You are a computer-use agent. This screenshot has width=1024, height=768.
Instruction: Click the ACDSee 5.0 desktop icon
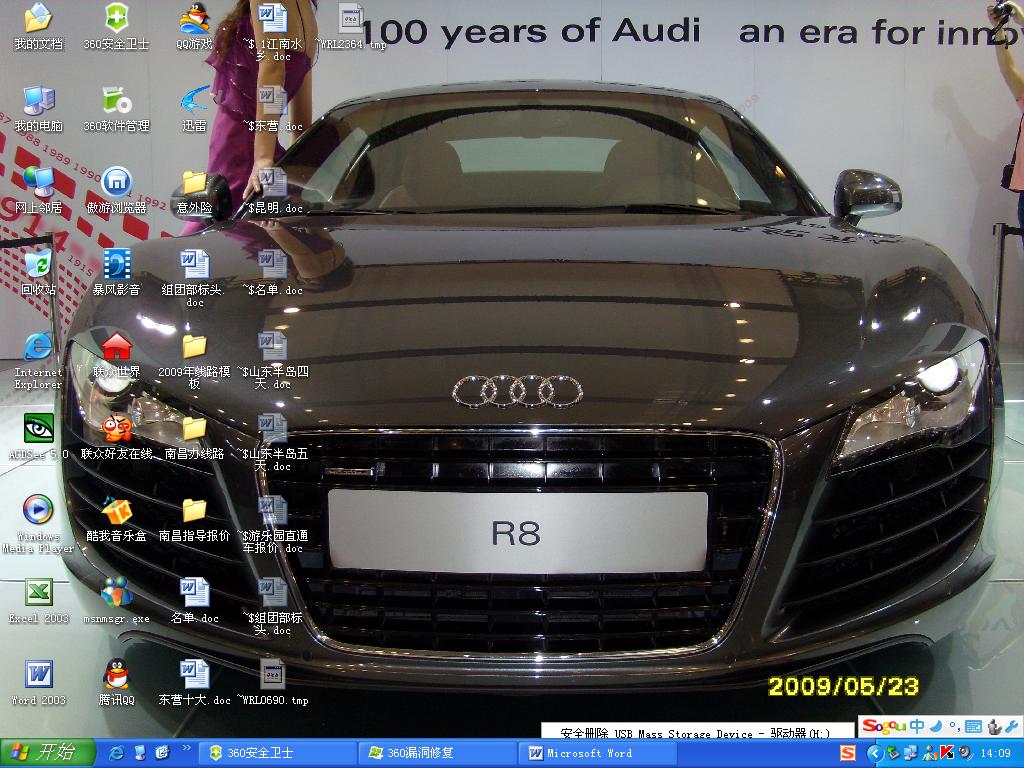point(39,436)
